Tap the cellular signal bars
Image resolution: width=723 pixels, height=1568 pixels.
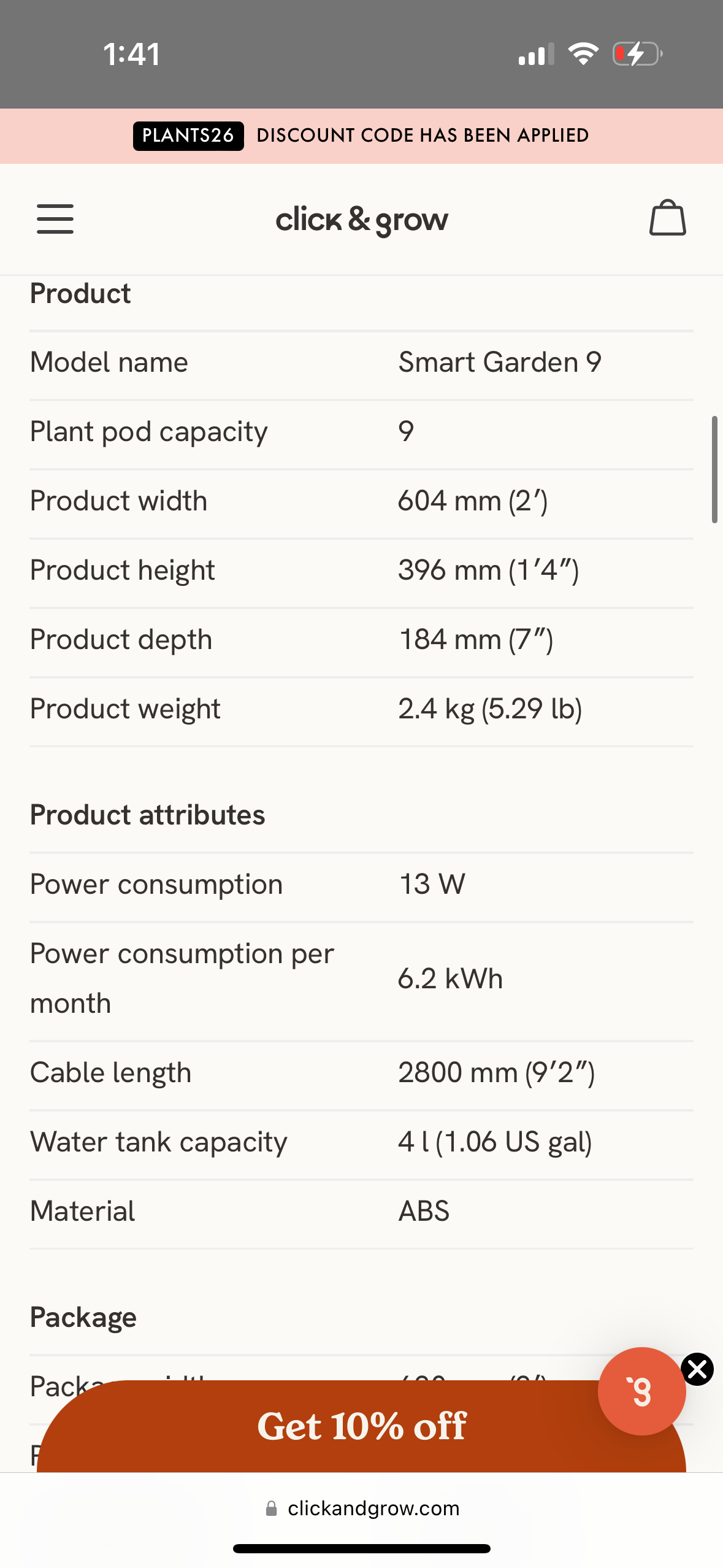pos(536,55)
